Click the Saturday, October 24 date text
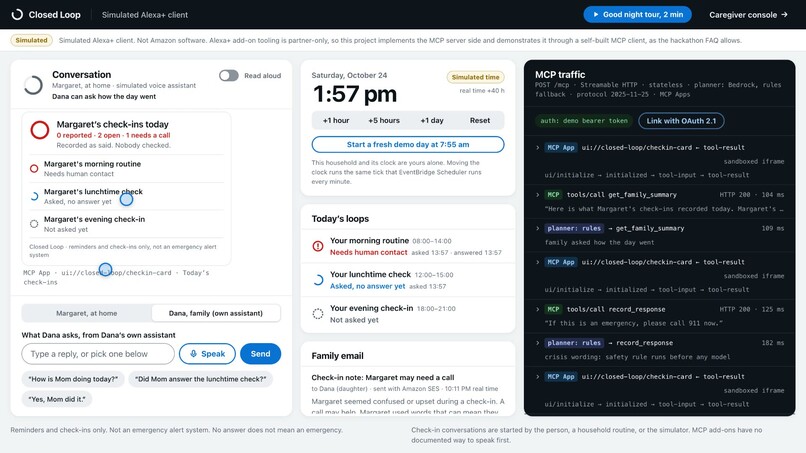This screenshot has width=806, height=453. 349,75
